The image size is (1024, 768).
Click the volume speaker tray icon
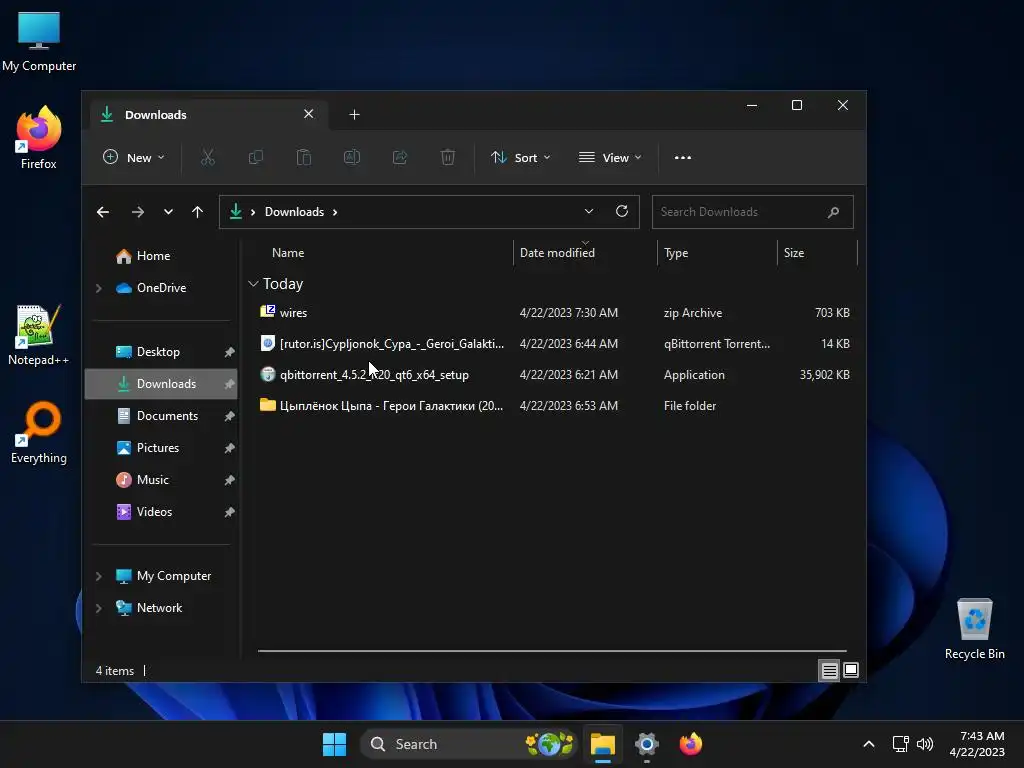[x=925, y=744]
